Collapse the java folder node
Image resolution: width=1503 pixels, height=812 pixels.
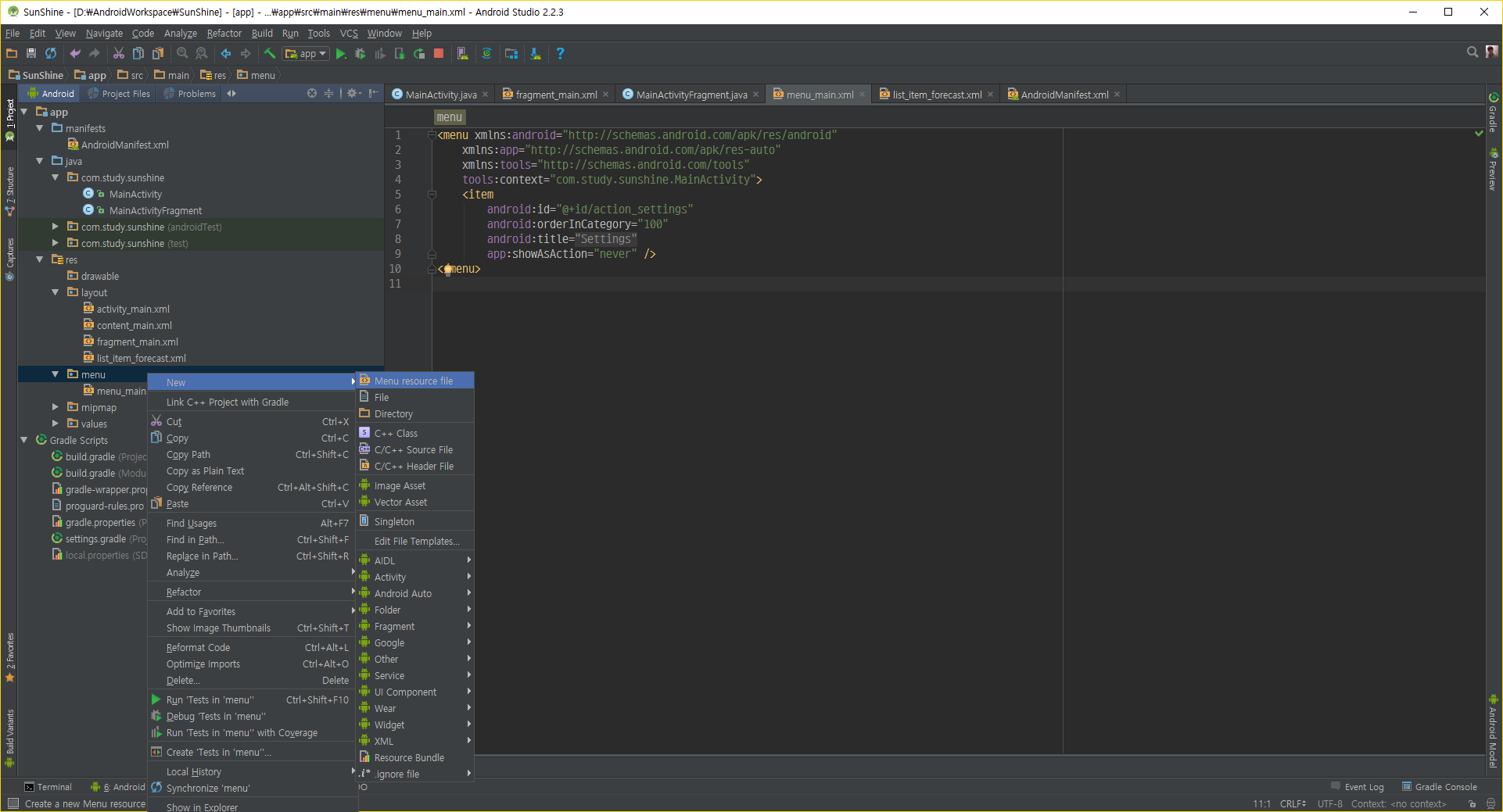[x=40, y=161]
